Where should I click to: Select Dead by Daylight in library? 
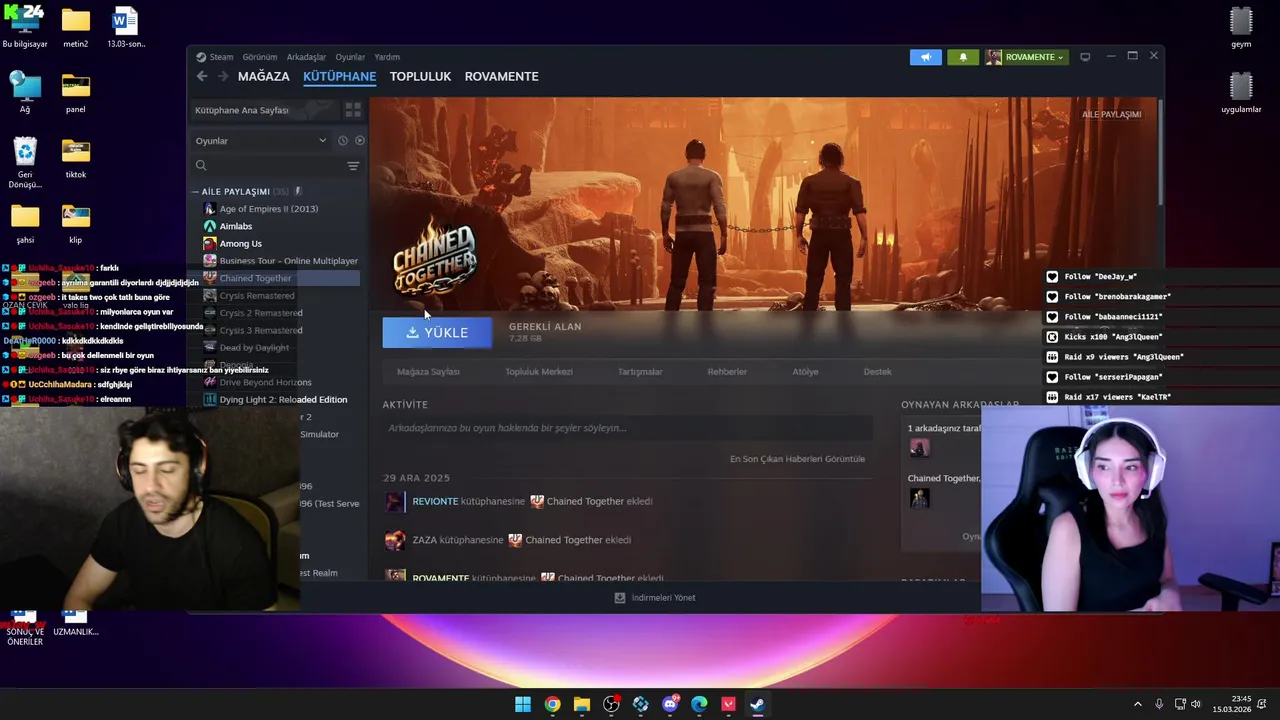tap(254, 348)
